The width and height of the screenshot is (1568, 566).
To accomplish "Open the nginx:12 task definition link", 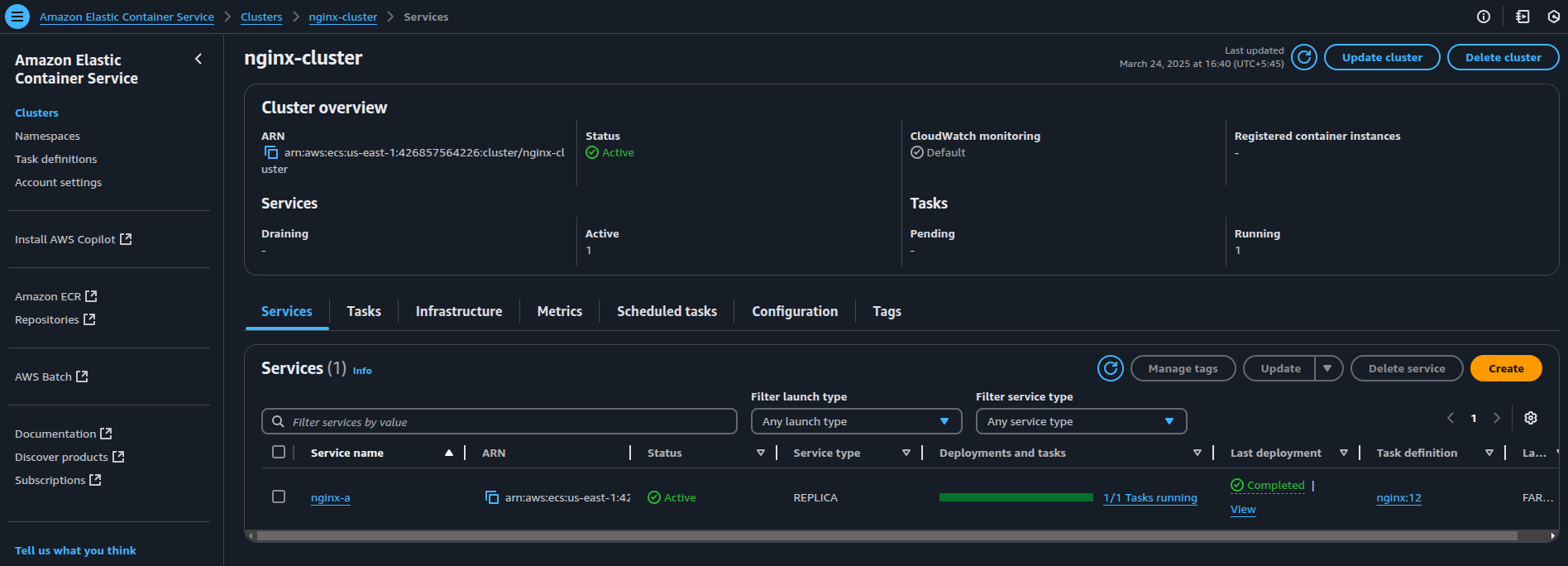I will pyautogui.click(x=1398, y=497).
